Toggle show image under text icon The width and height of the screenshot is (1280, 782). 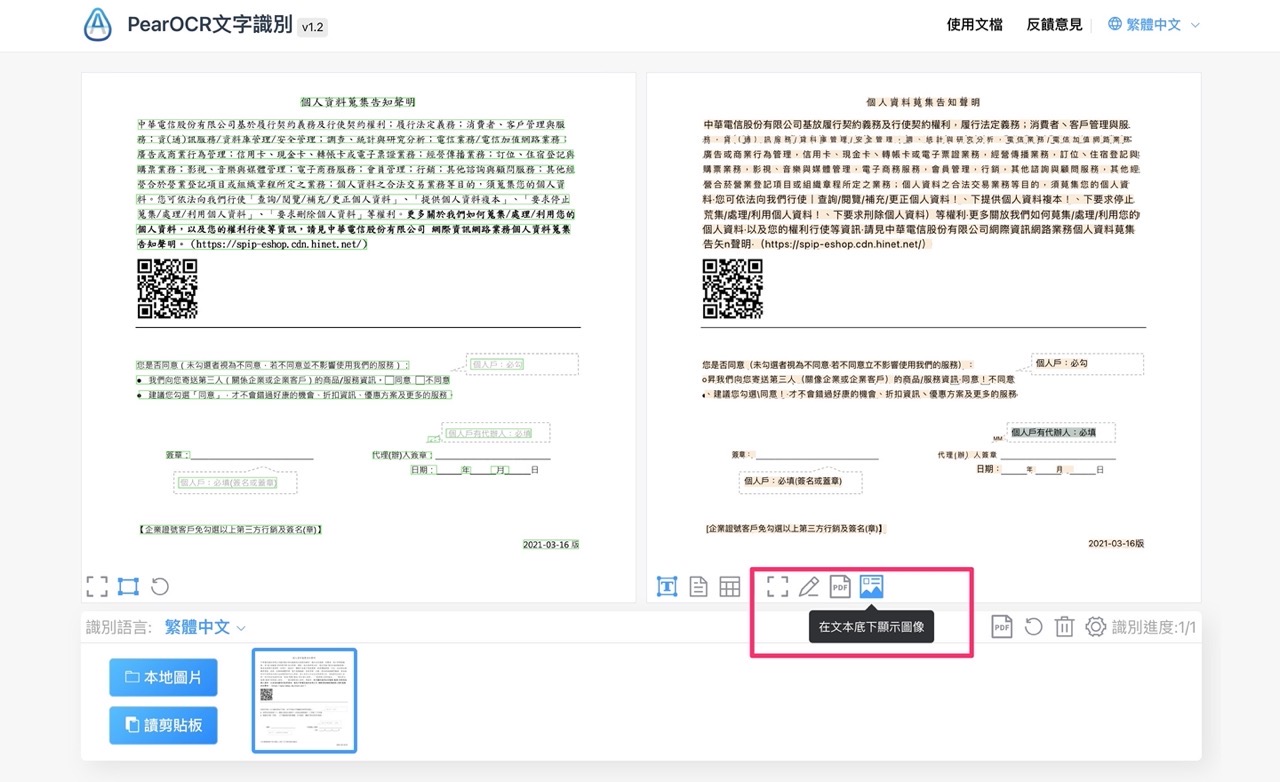(x=872, y=587)
